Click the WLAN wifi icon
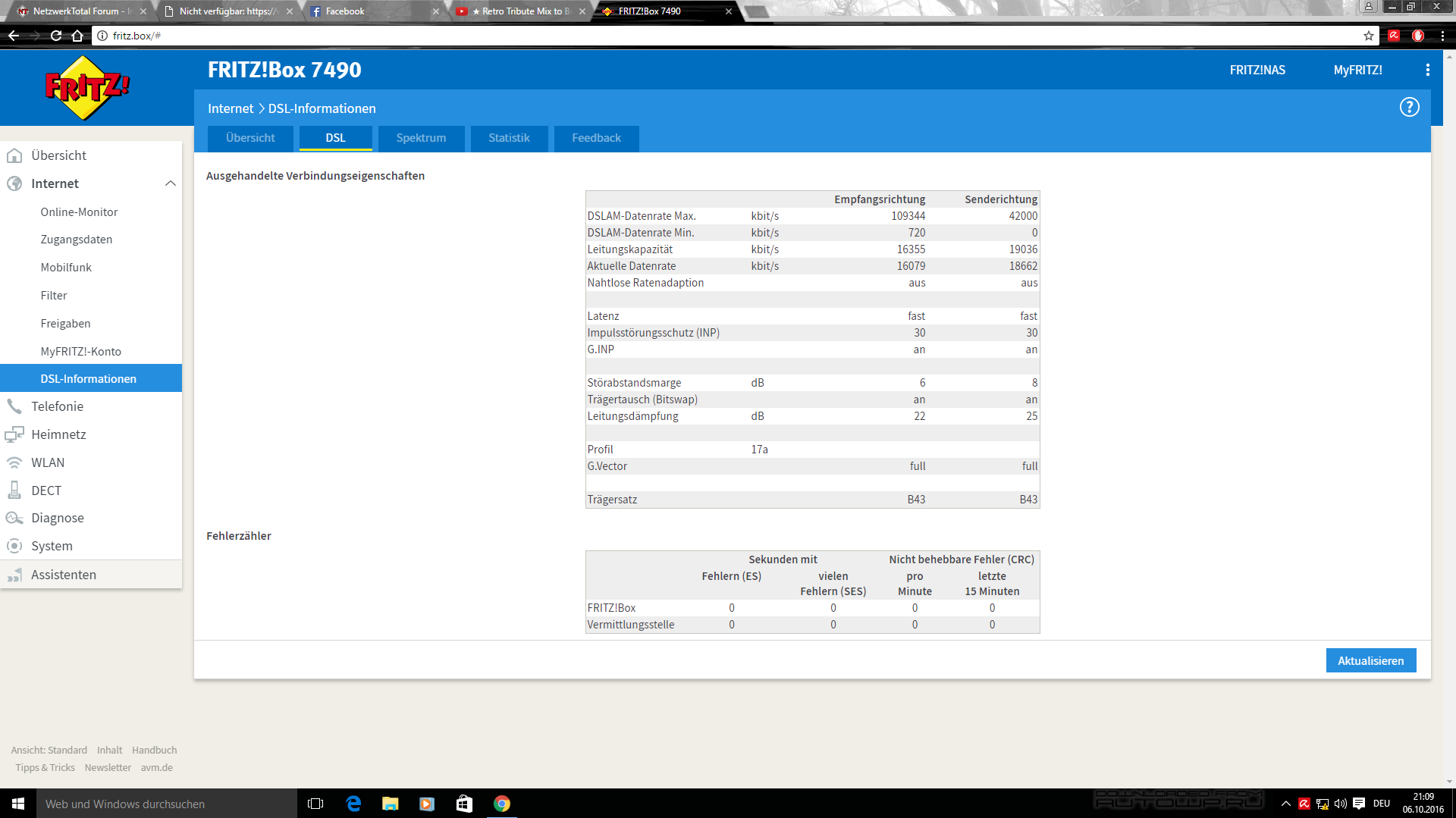Image resolution: width=1456 pixels, height=818 pixels. point(14,462)
